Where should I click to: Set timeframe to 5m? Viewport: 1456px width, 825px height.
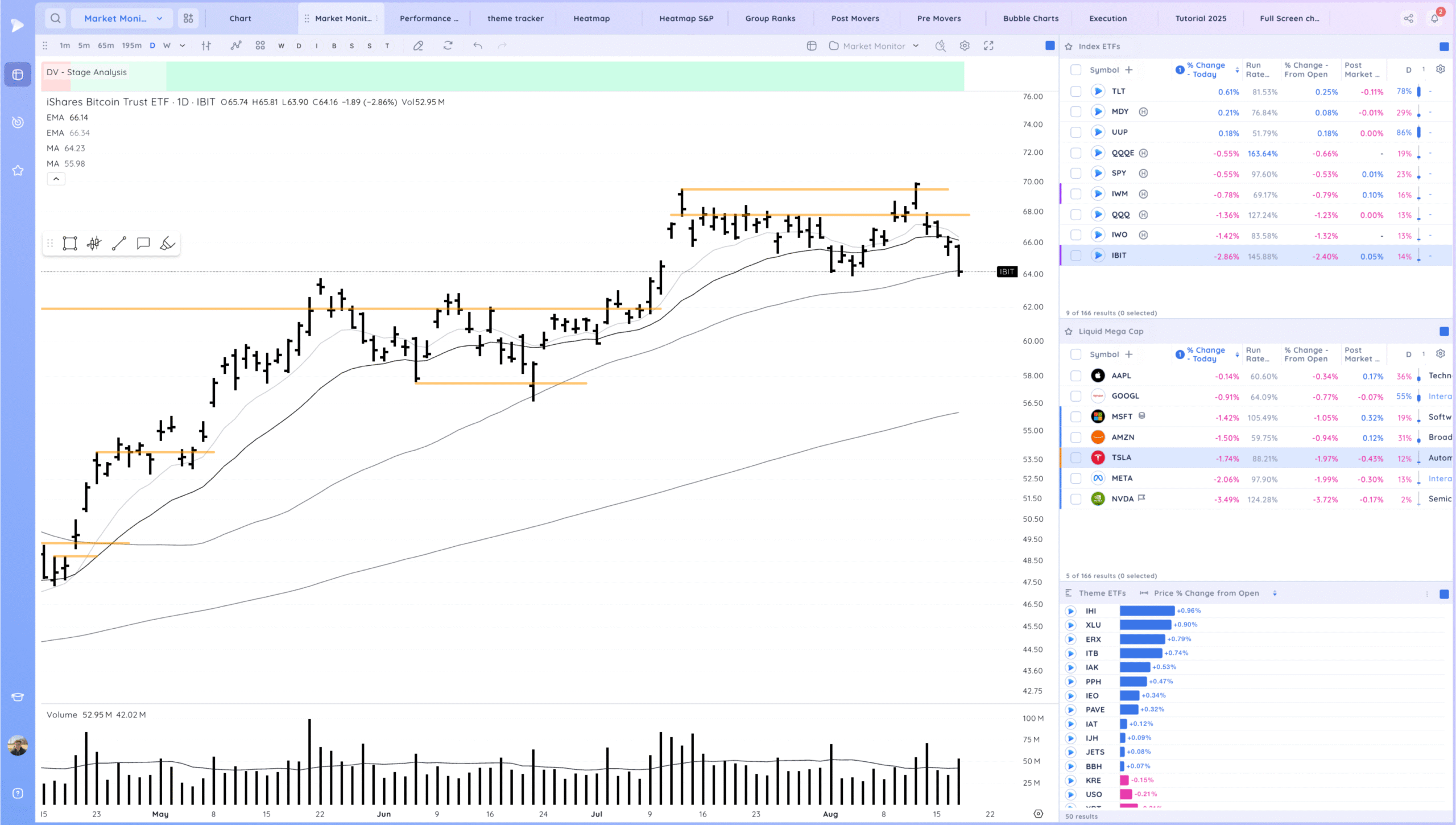[84, 46]
